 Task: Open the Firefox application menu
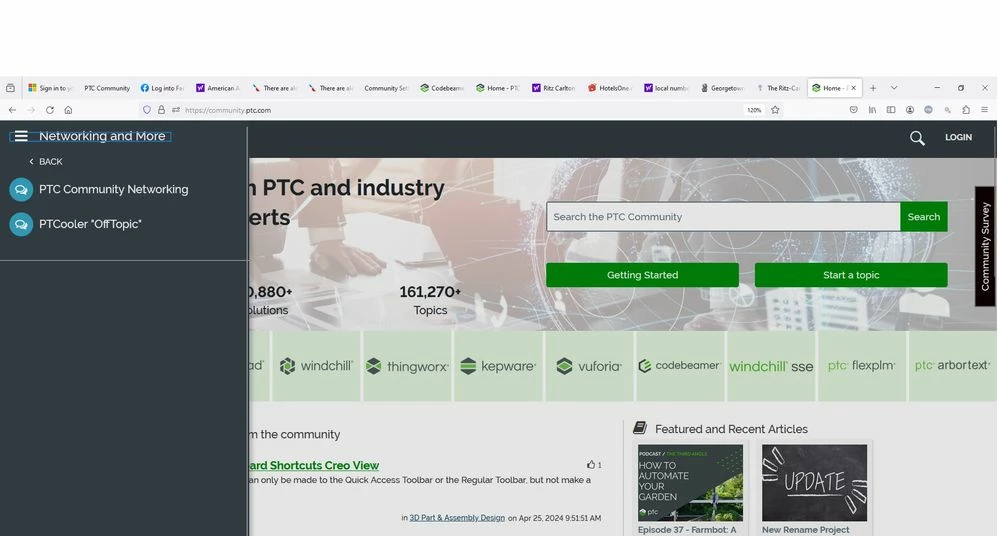click(984, 109)
